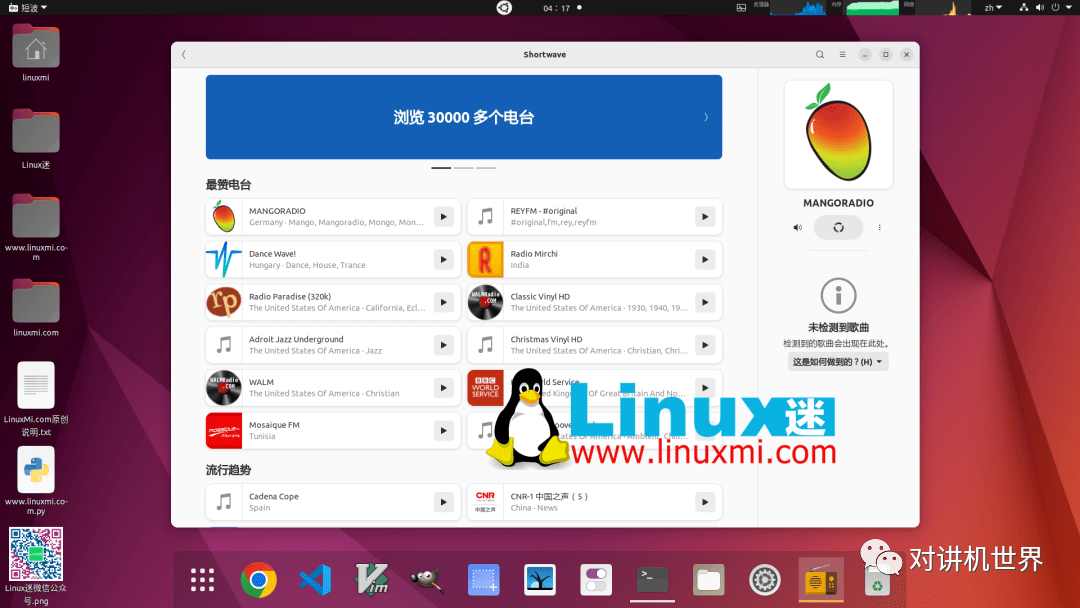Click the Dance Wave! station logo
This screenshot has width=1080, height=608.
coord(224,260)
